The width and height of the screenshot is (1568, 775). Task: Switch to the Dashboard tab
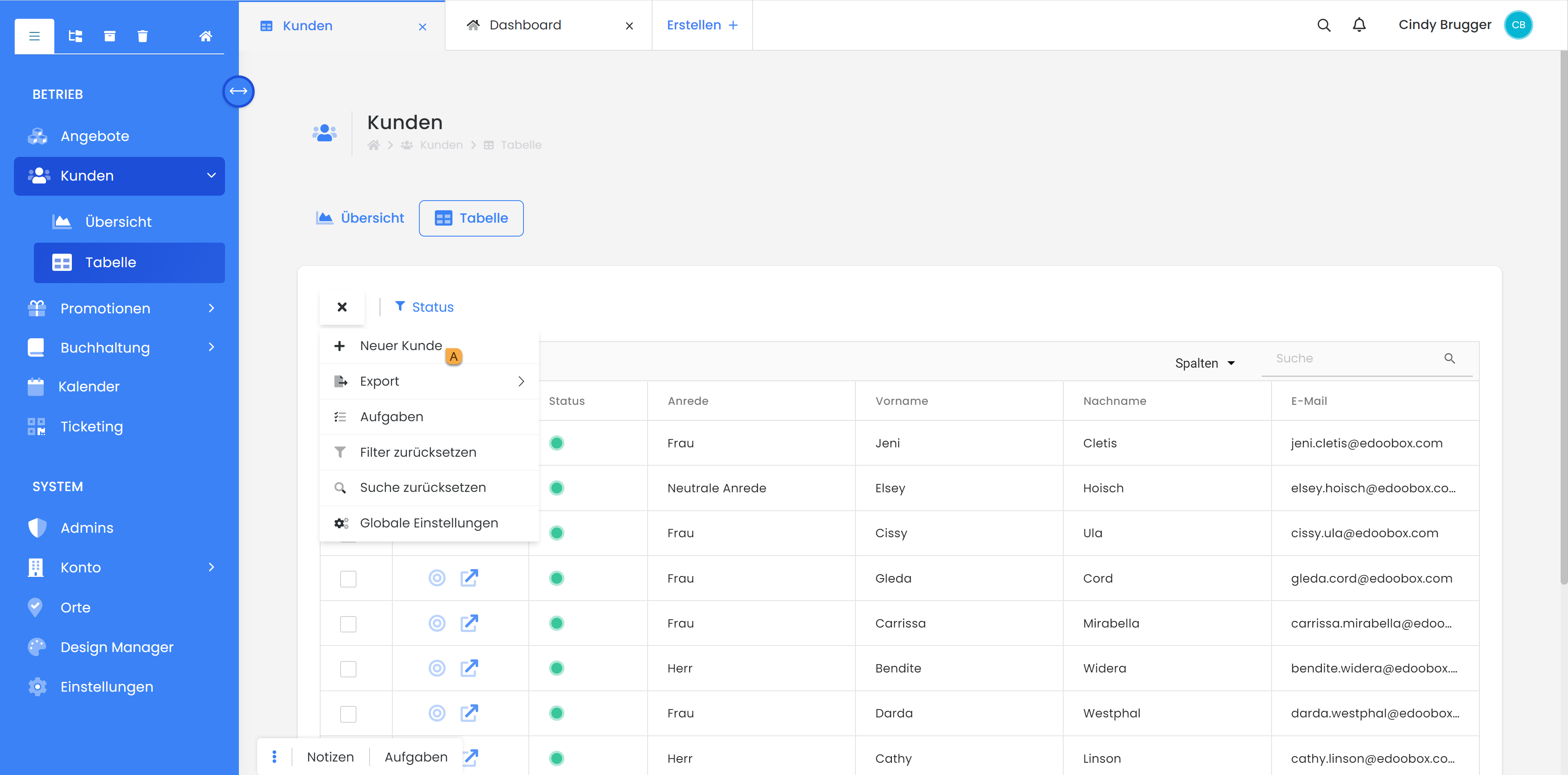(x=525, y=25)
